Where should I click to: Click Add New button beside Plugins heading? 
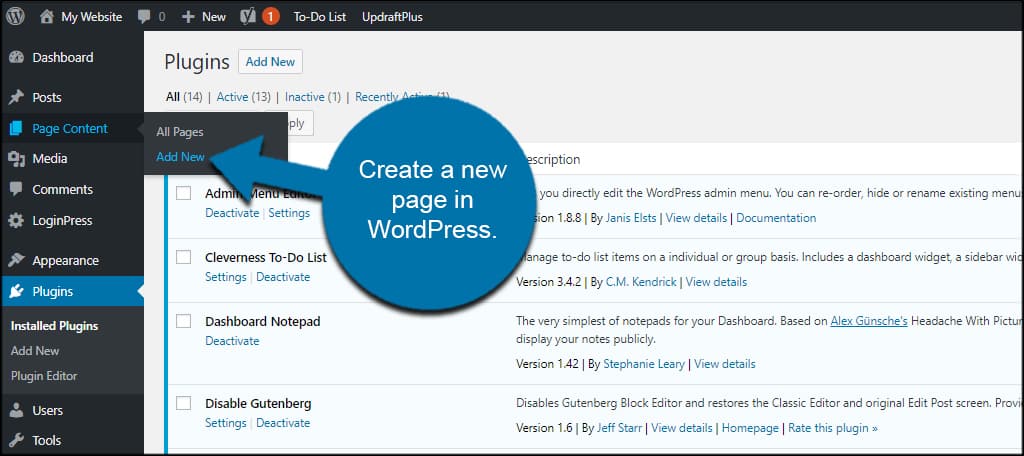(x=270, y=61)
